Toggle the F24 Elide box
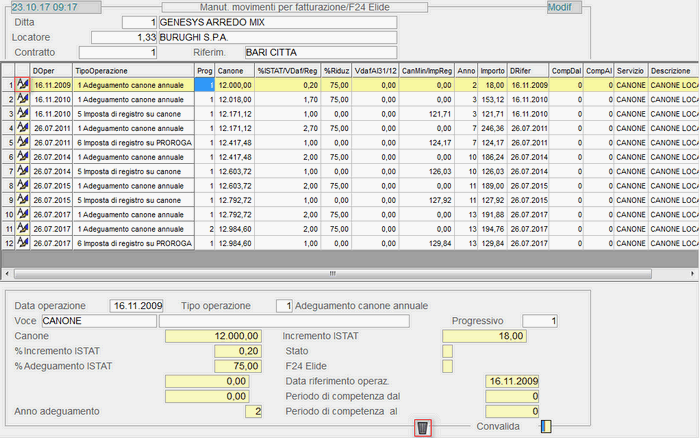The width and height of the screenshot is (700, 438). click(x=447, y=366)
